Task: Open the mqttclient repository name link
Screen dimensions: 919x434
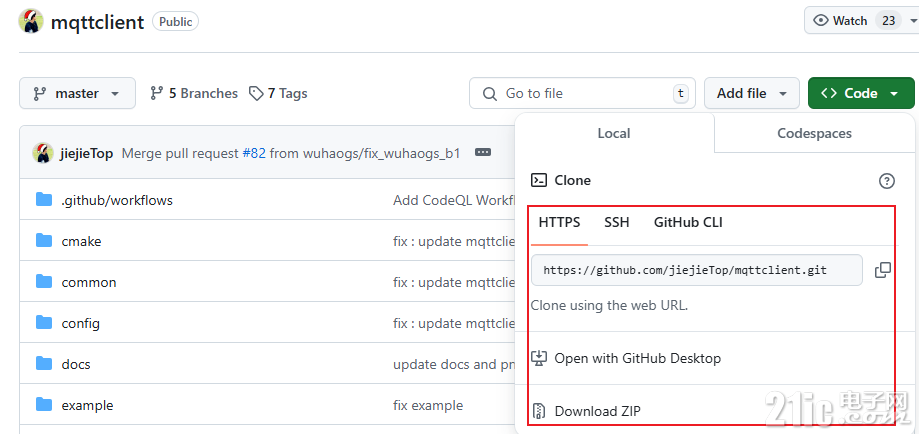Action: pos(97,22)
